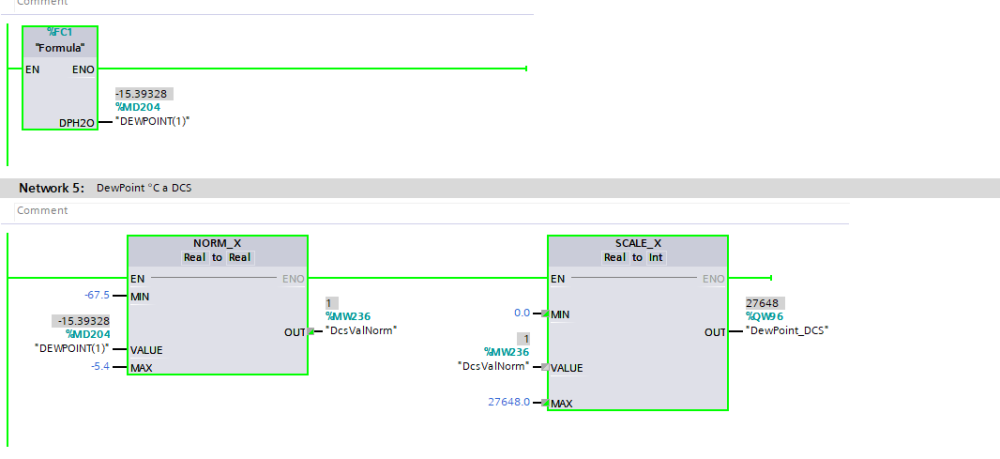Select the SCALE_X block title
This screenshot has width=1000, height=459.
pyautogui.click(x=637, y=243)
